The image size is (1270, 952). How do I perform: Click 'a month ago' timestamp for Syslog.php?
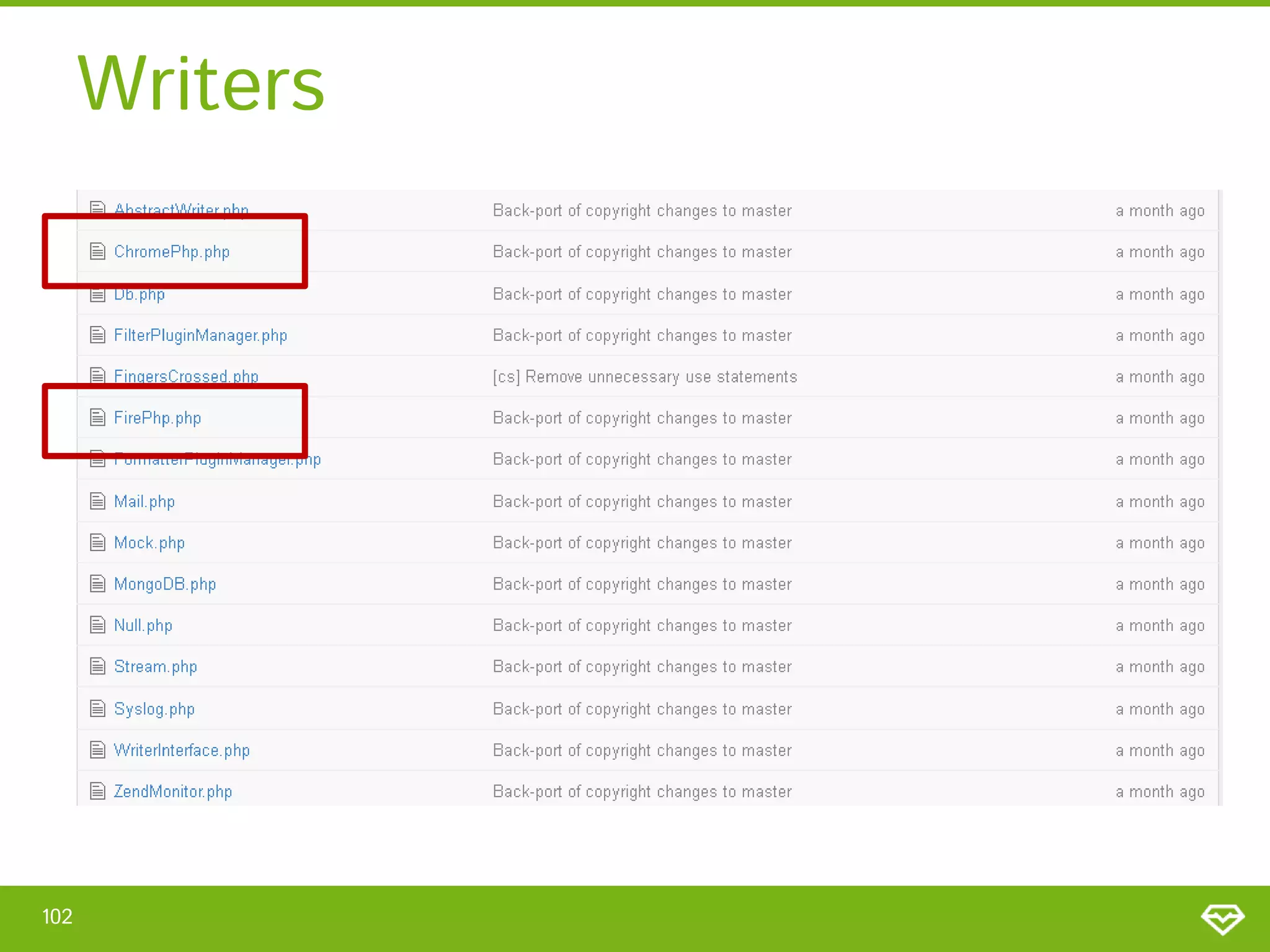pyautogui.click(x=1160, y=709)
